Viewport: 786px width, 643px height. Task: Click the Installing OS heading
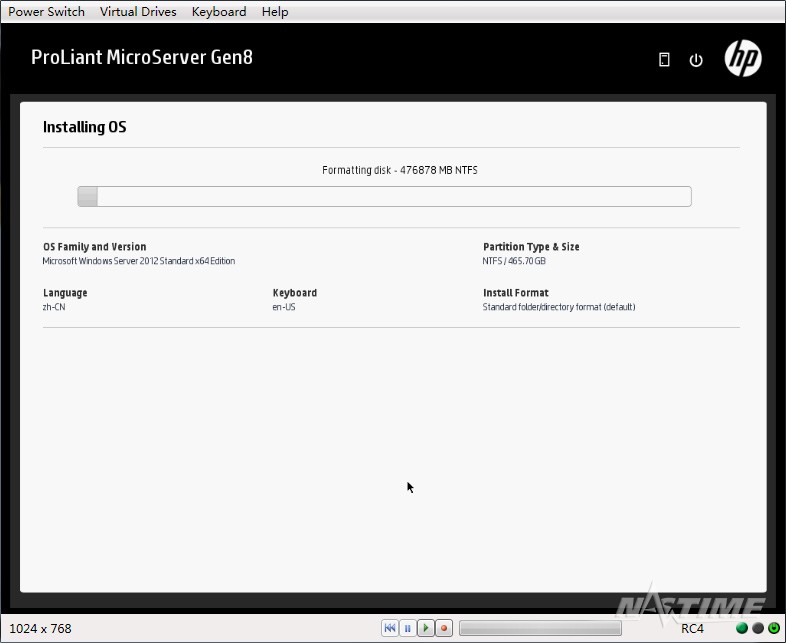coord(84,127)
